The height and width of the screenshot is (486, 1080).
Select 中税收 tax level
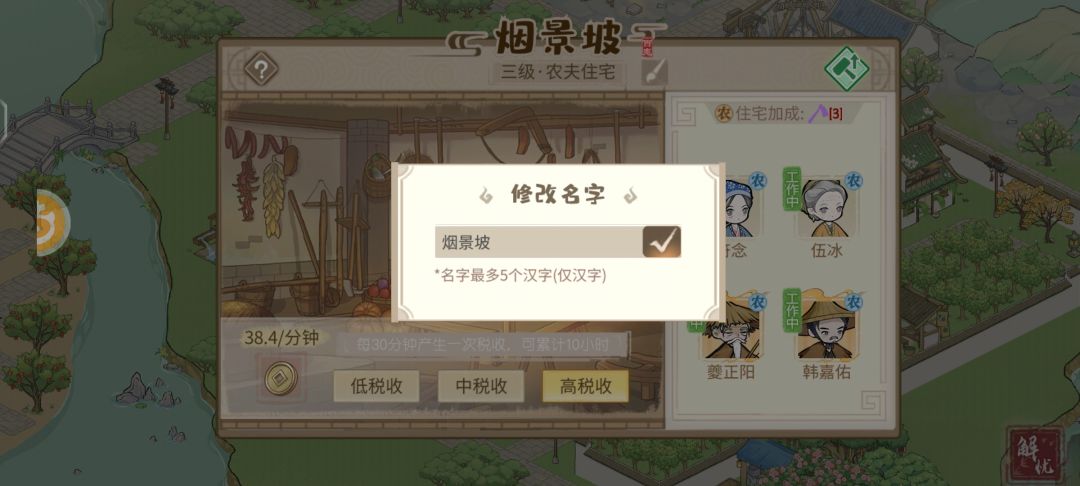click(x=481, y=386)
